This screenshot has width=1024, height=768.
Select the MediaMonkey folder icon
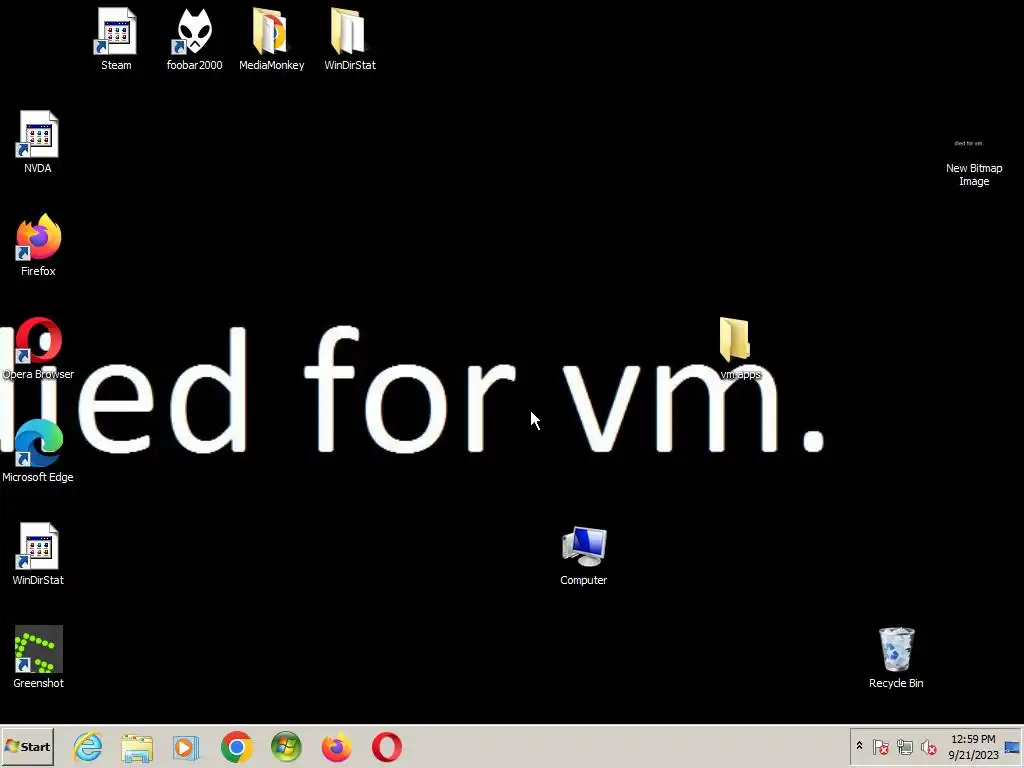point(271,39)
